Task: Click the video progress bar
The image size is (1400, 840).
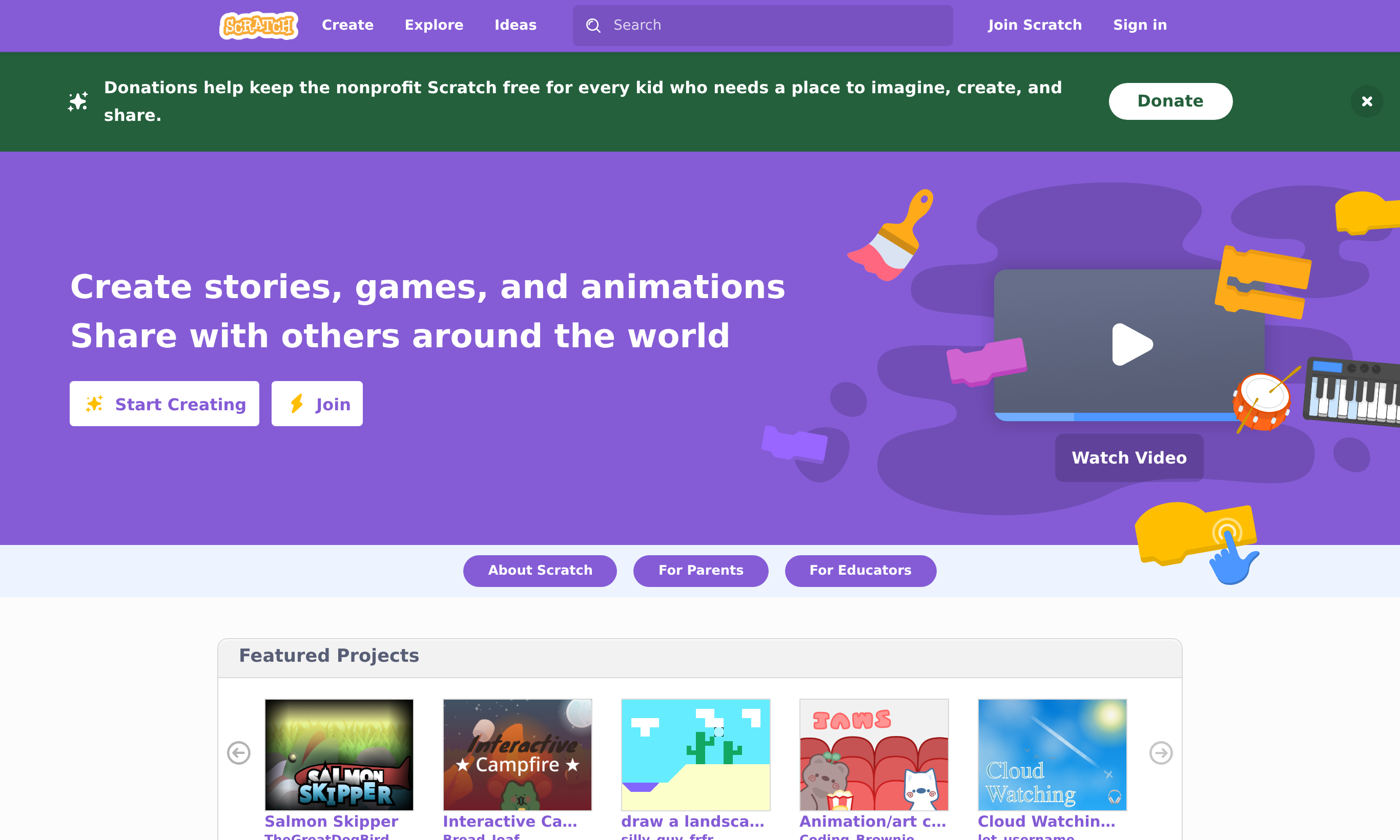Action: coord(1117,416)
